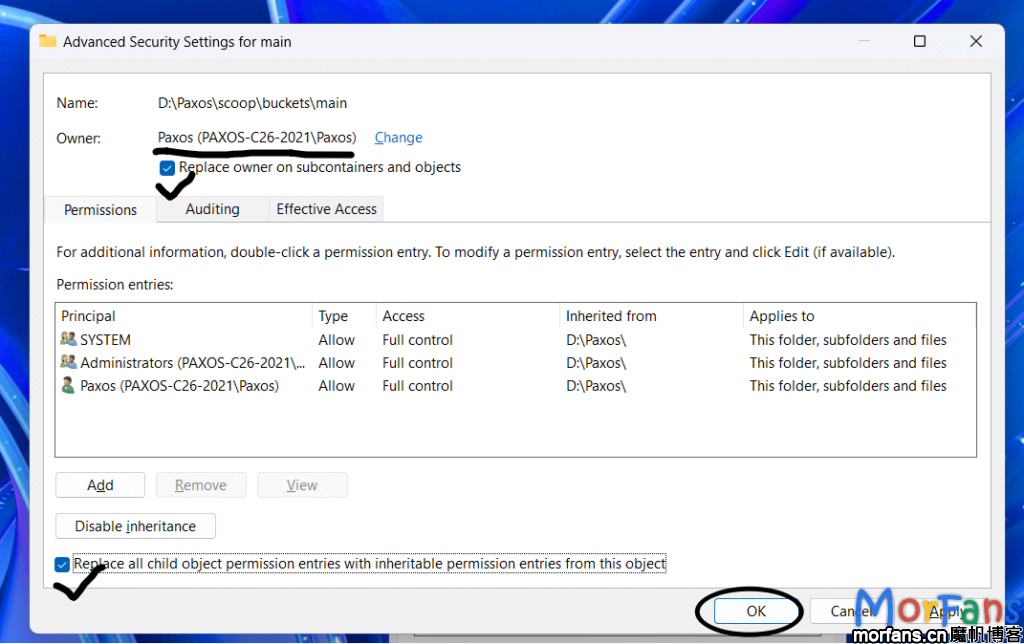
Task: Click the folder icon in the dialog title bar
Action: (47, 41)
